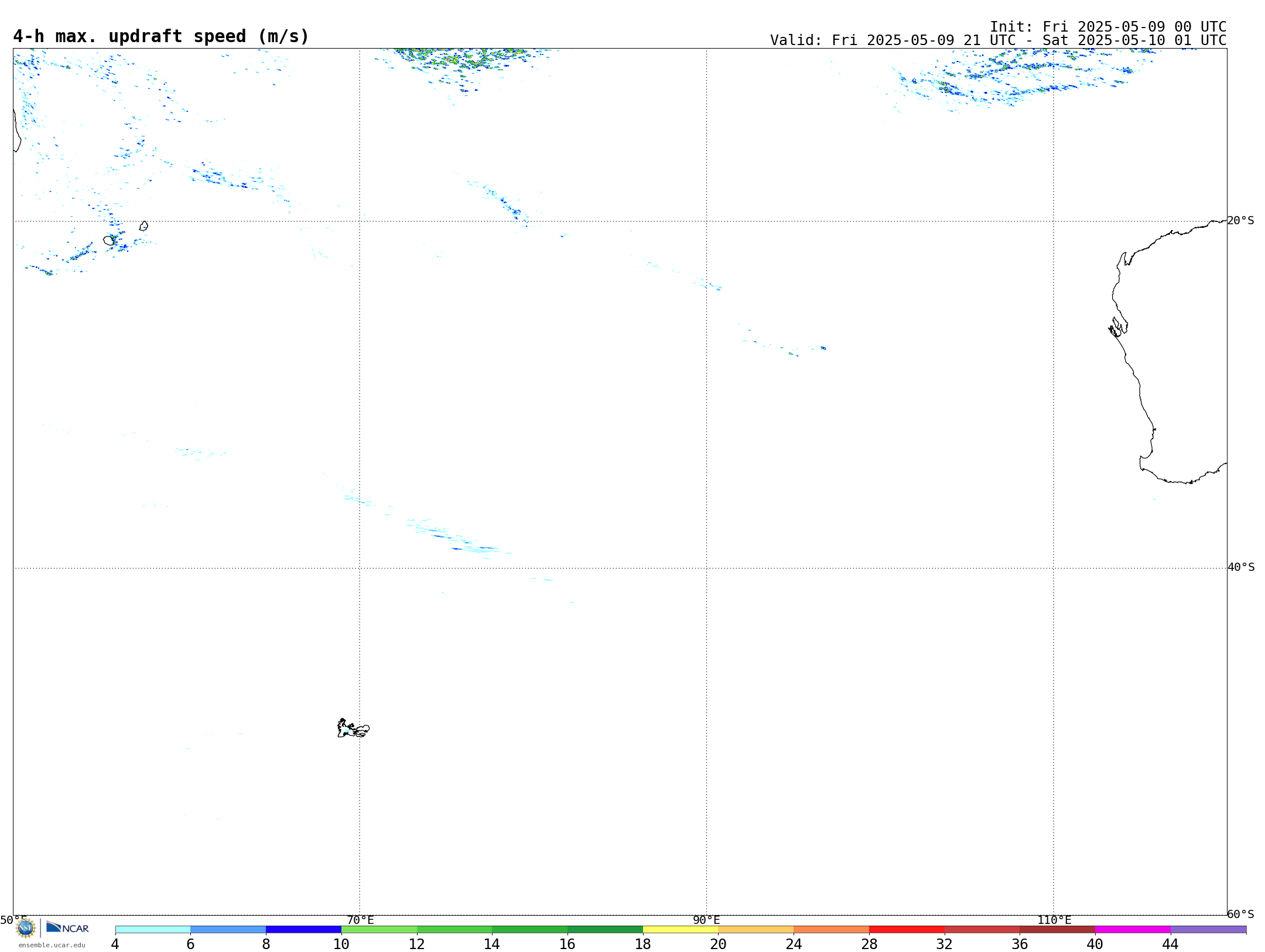Pick the green 12–14 colorbar swatch
This screenshot has width=1265, height=952.
pos(454,930)
